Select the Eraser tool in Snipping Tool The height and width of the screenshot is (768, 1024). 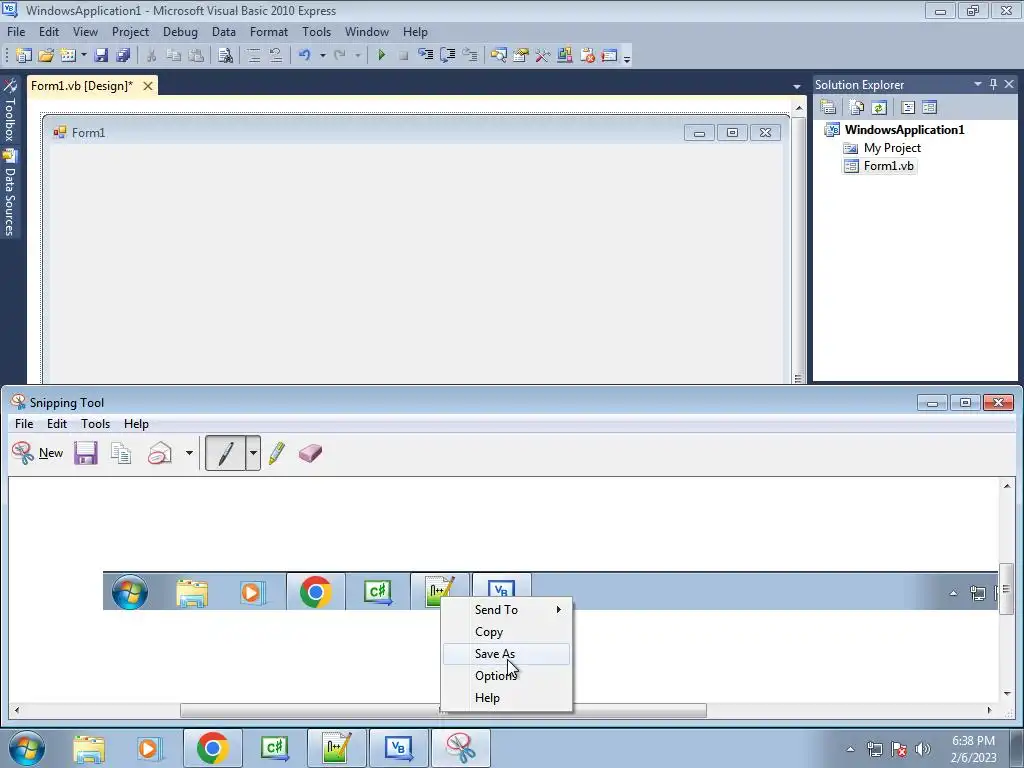310,453
